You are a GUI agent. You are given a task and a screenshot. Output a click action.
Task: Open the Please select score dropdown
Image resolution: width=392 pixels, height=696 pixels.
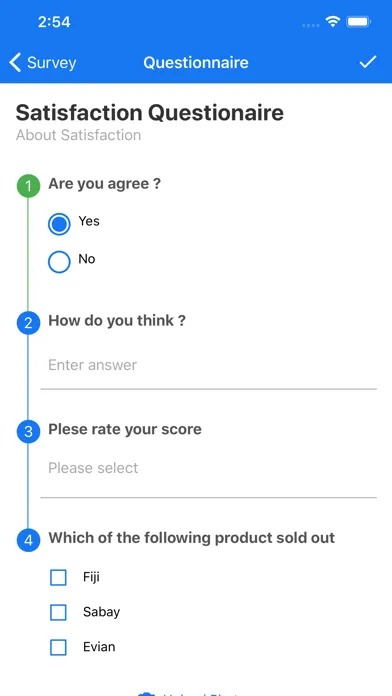click(209, 475)
